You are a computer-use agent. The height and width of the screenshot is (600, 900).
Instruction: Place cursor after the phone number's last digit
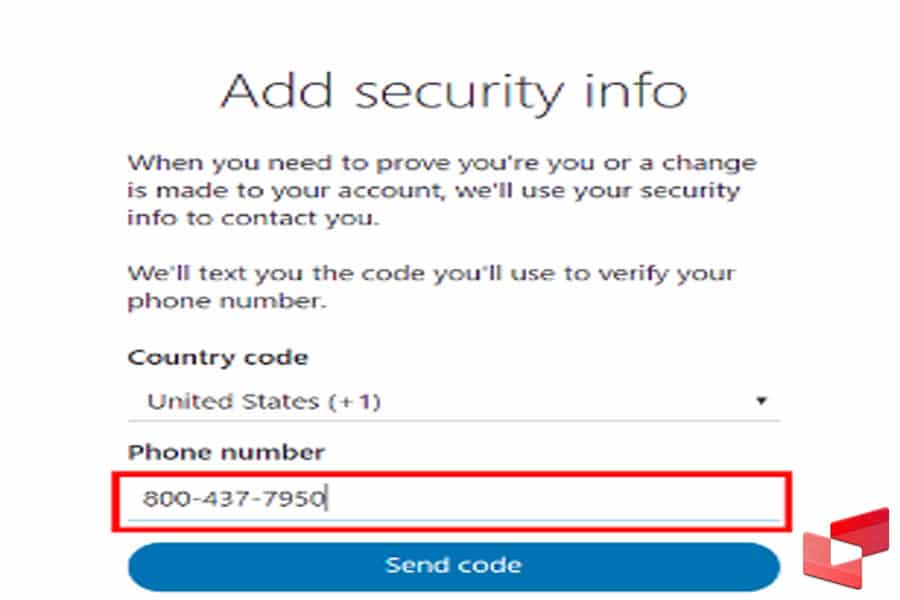[328, 497]
